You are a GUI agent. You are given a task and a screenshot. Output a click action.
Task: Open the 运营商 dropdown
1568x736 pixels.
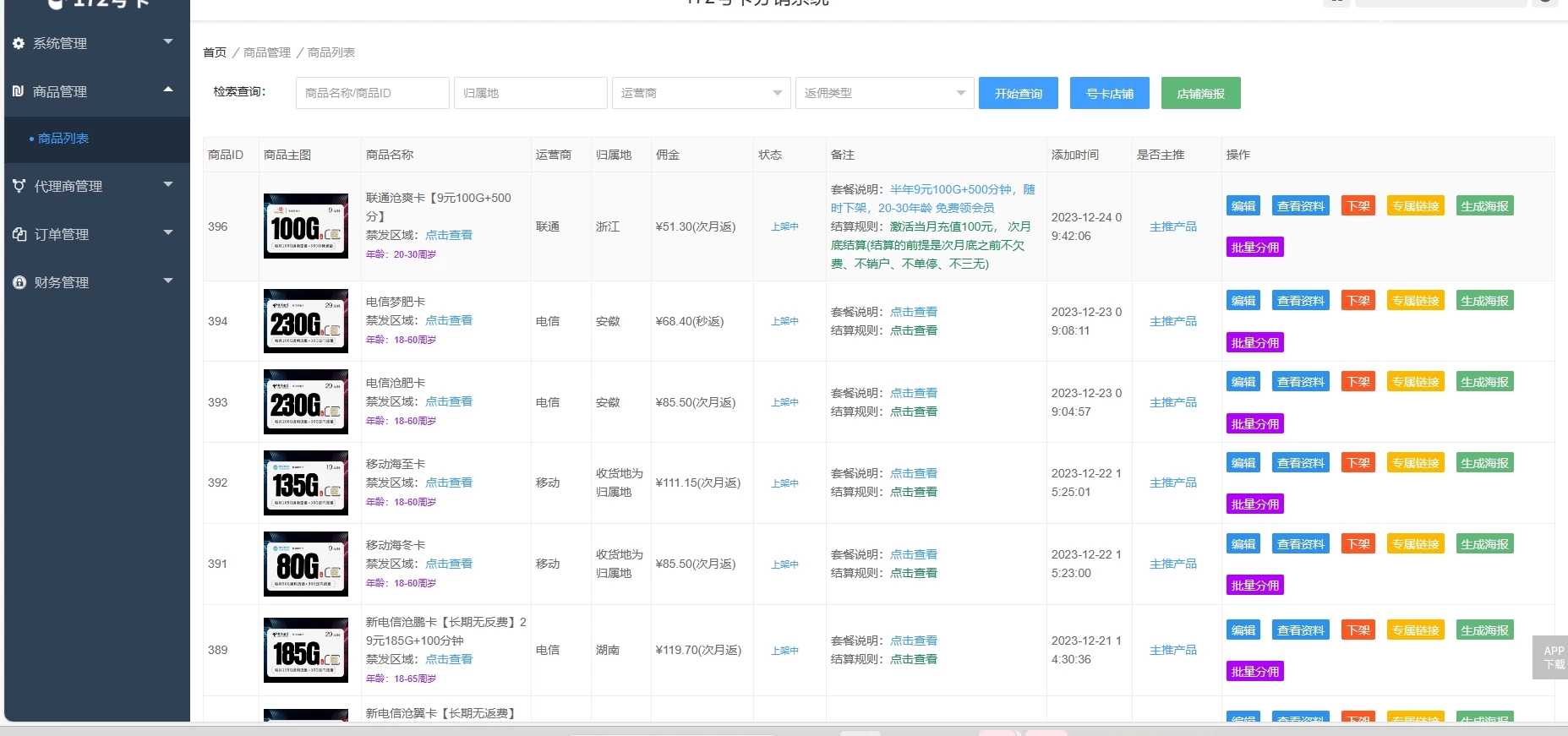coord(701,93)
